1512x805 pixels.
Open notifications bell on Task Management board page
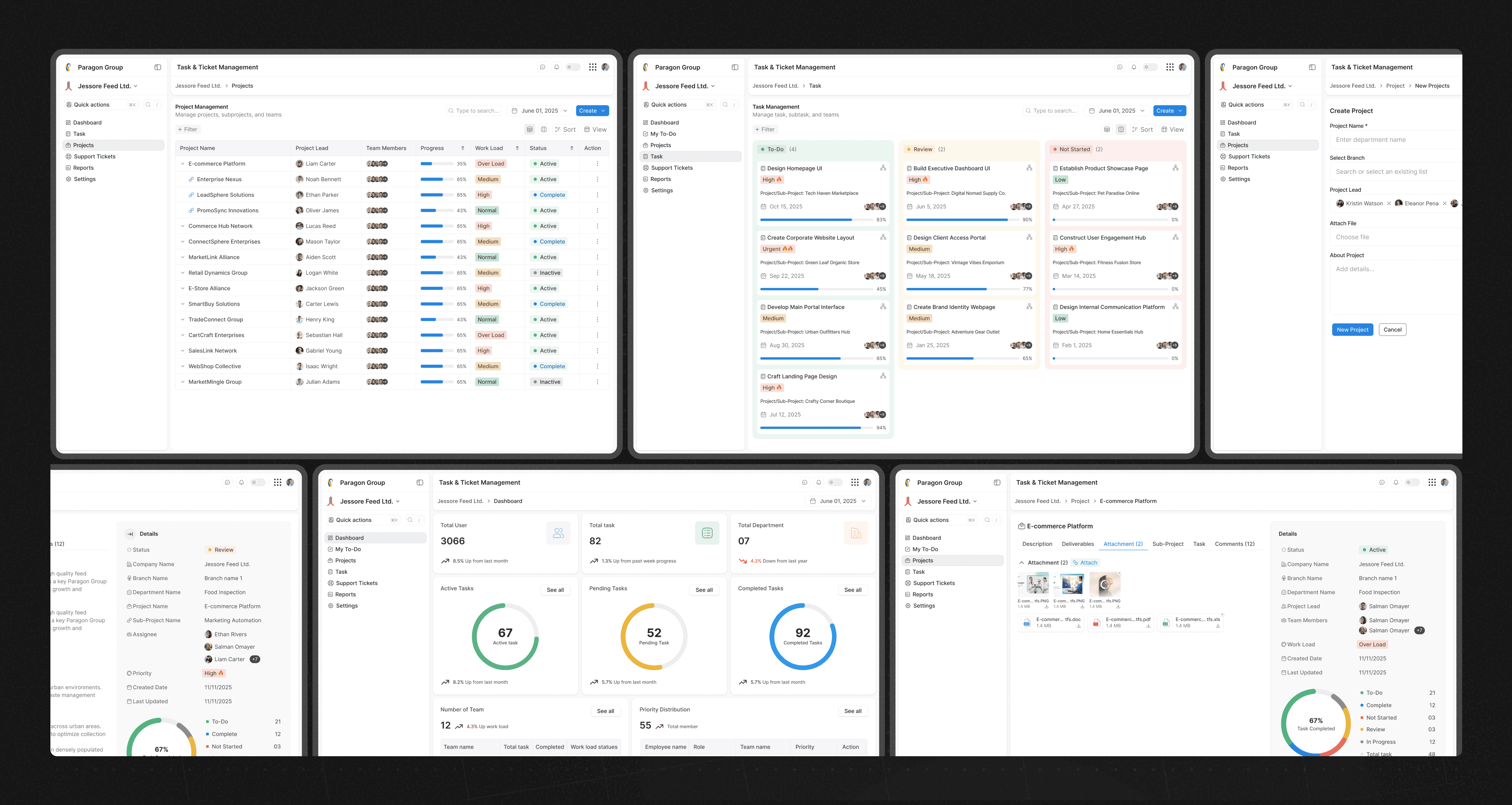[x=1134, y=67]
